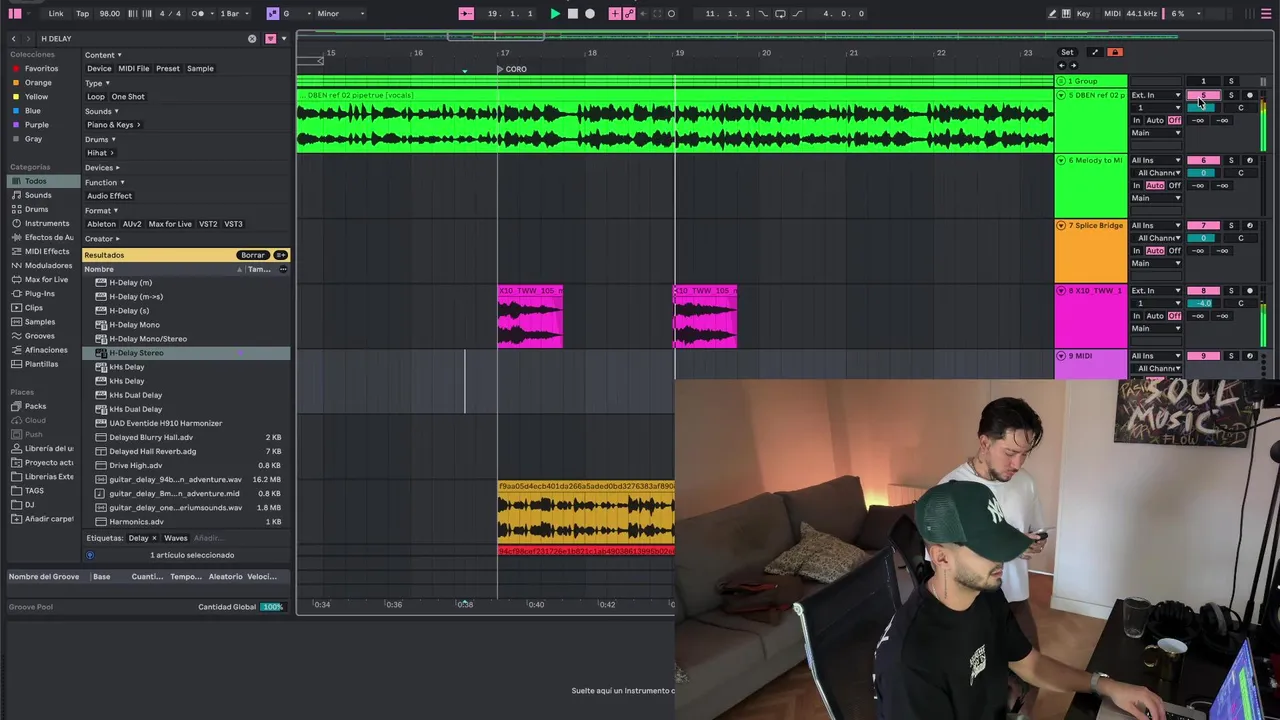The image size is (1280, 720).
Task: Open Packs under Places
Action: pos(35,406)
